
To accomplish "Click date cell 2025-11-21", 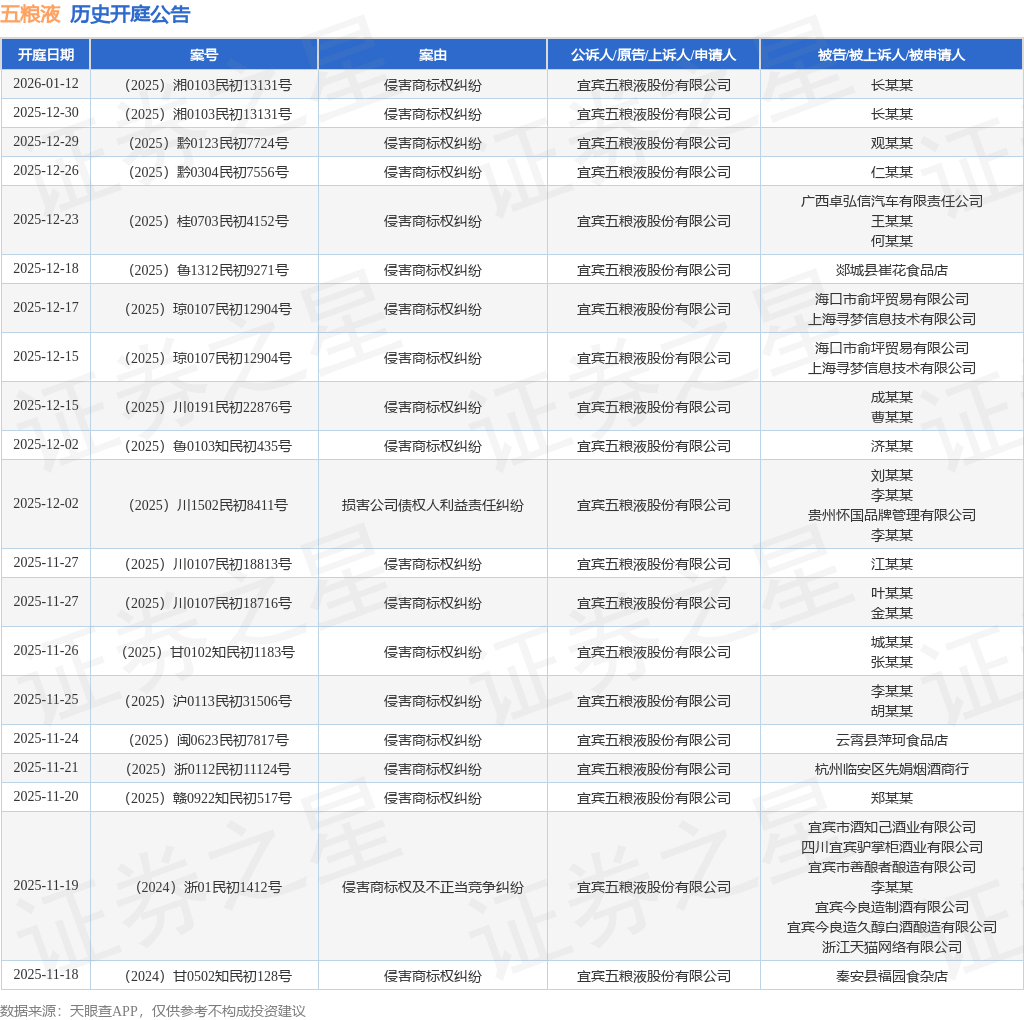I will 46,767.
